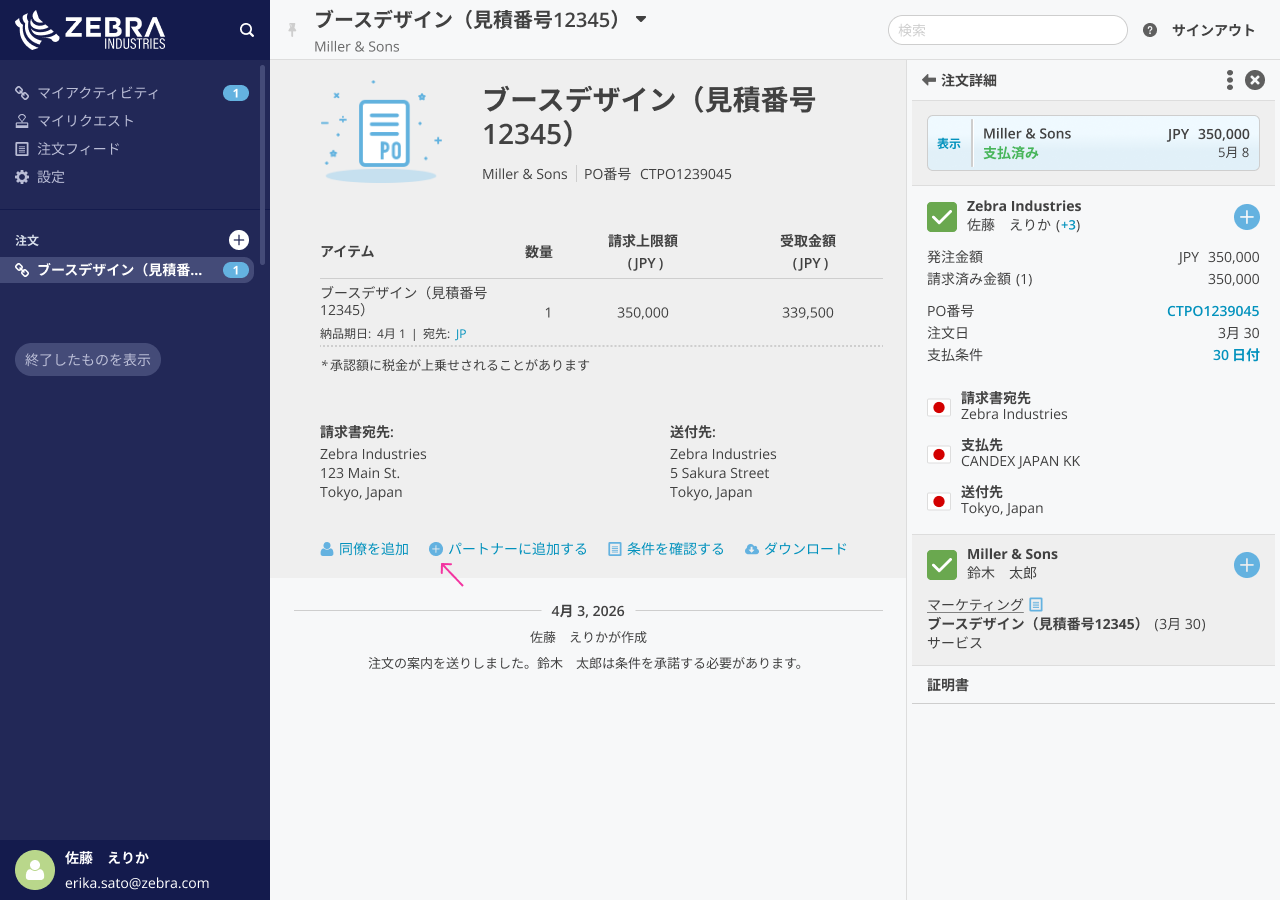Screen dimensions: 1280x900
Task: Click the 支払済み status text
Action: [x=1011, y=153]
